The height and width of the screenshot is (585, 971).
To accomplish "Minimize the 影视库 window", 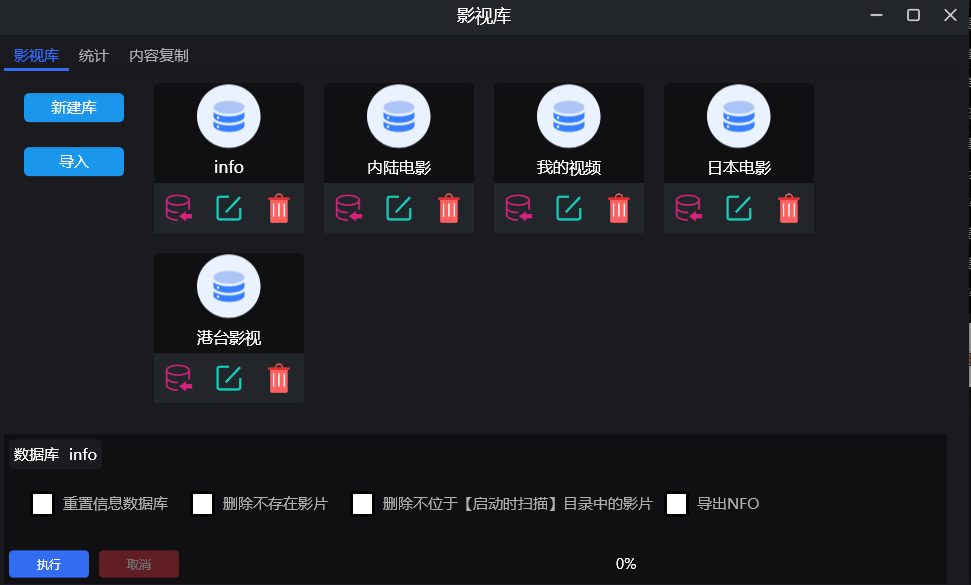I will pyautogui.click(x=876, y=15).
